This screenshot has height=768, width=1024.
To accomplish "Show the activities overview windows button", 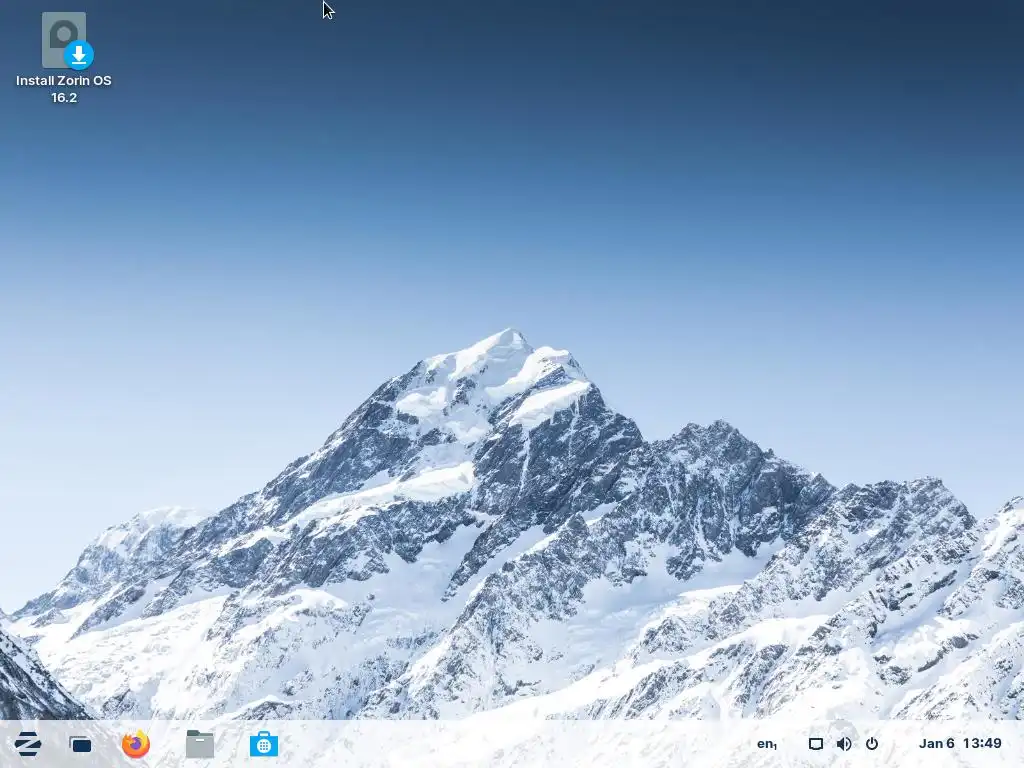I will (80, 744).
